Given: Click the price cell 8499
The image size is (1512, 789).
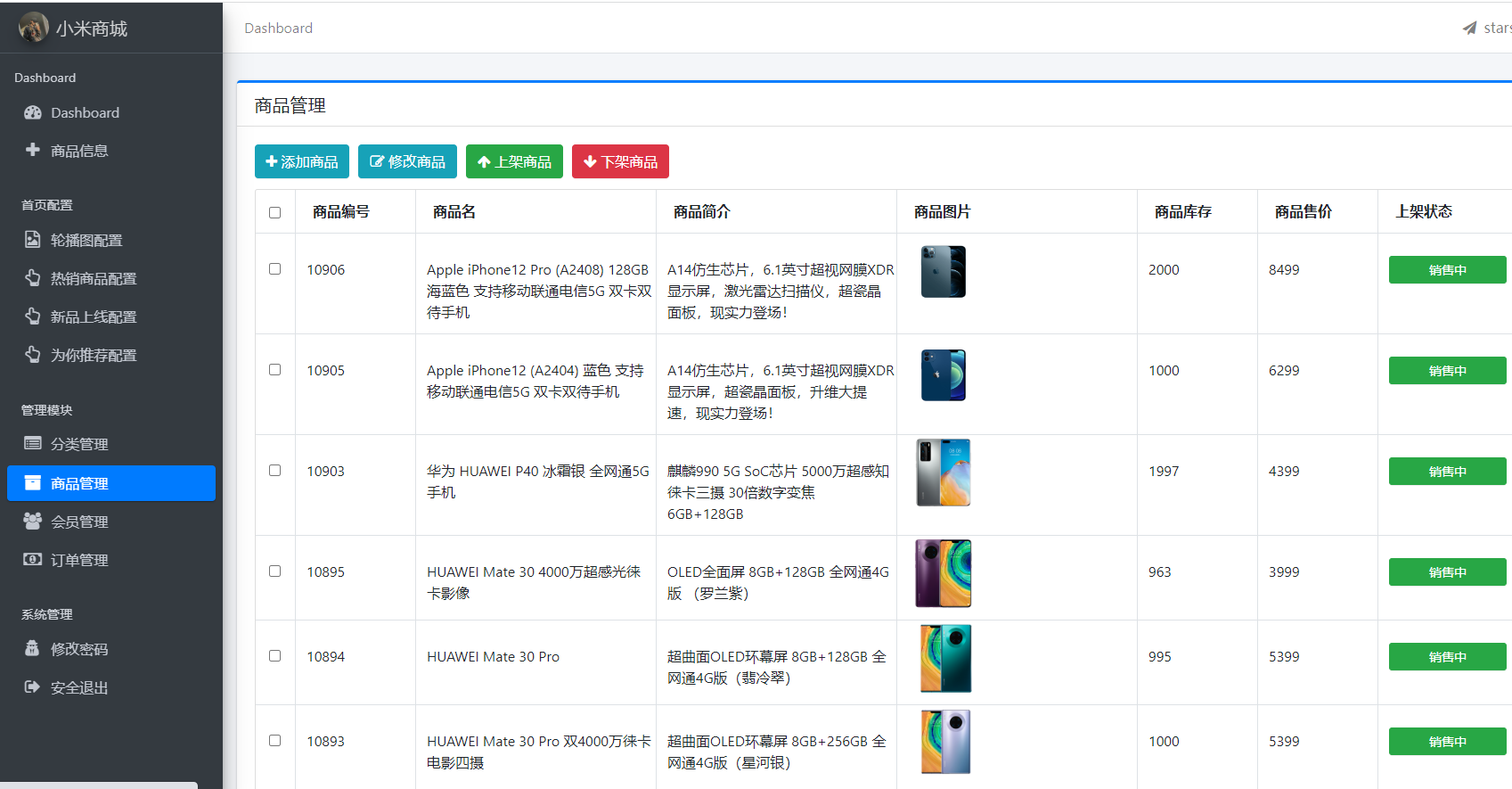Looking at the screenshot, I should click(x=1284, y=269).
